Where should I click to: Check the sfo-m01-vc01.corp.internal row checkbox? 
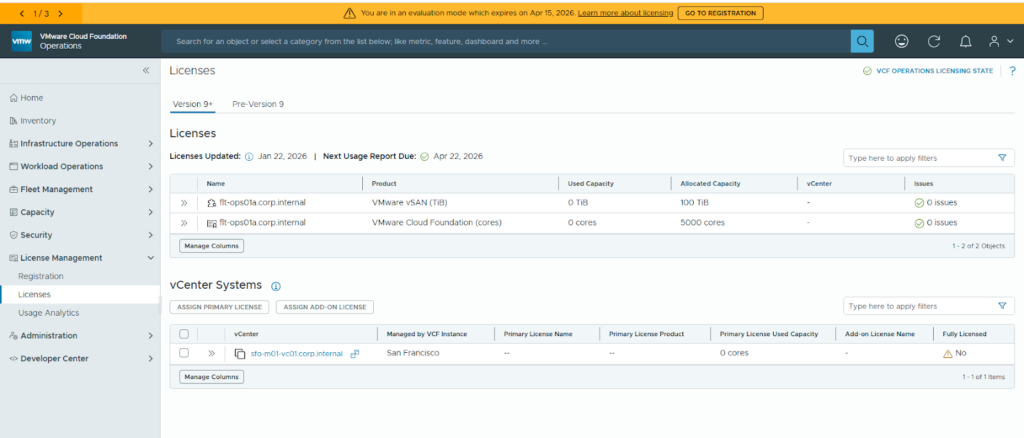(184, 353)
